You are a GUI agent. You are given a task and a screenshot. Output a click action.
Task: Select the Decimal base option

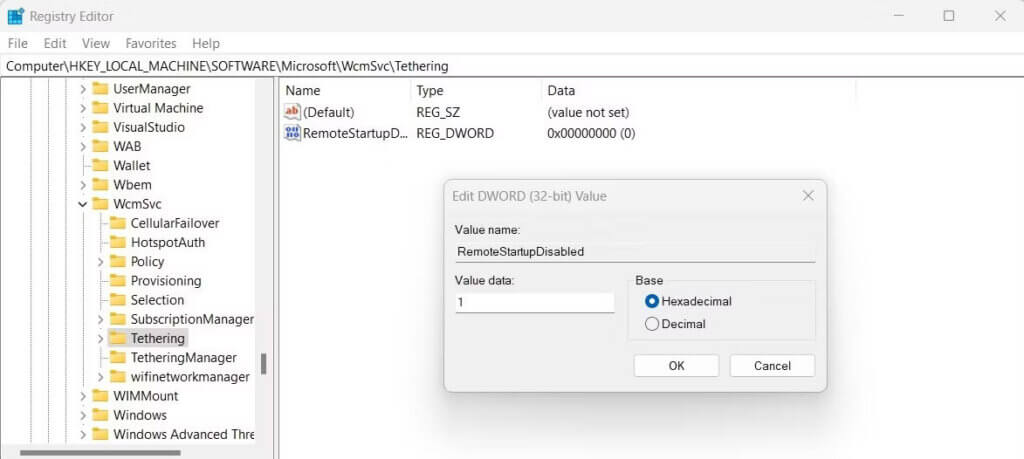point(652,324)
